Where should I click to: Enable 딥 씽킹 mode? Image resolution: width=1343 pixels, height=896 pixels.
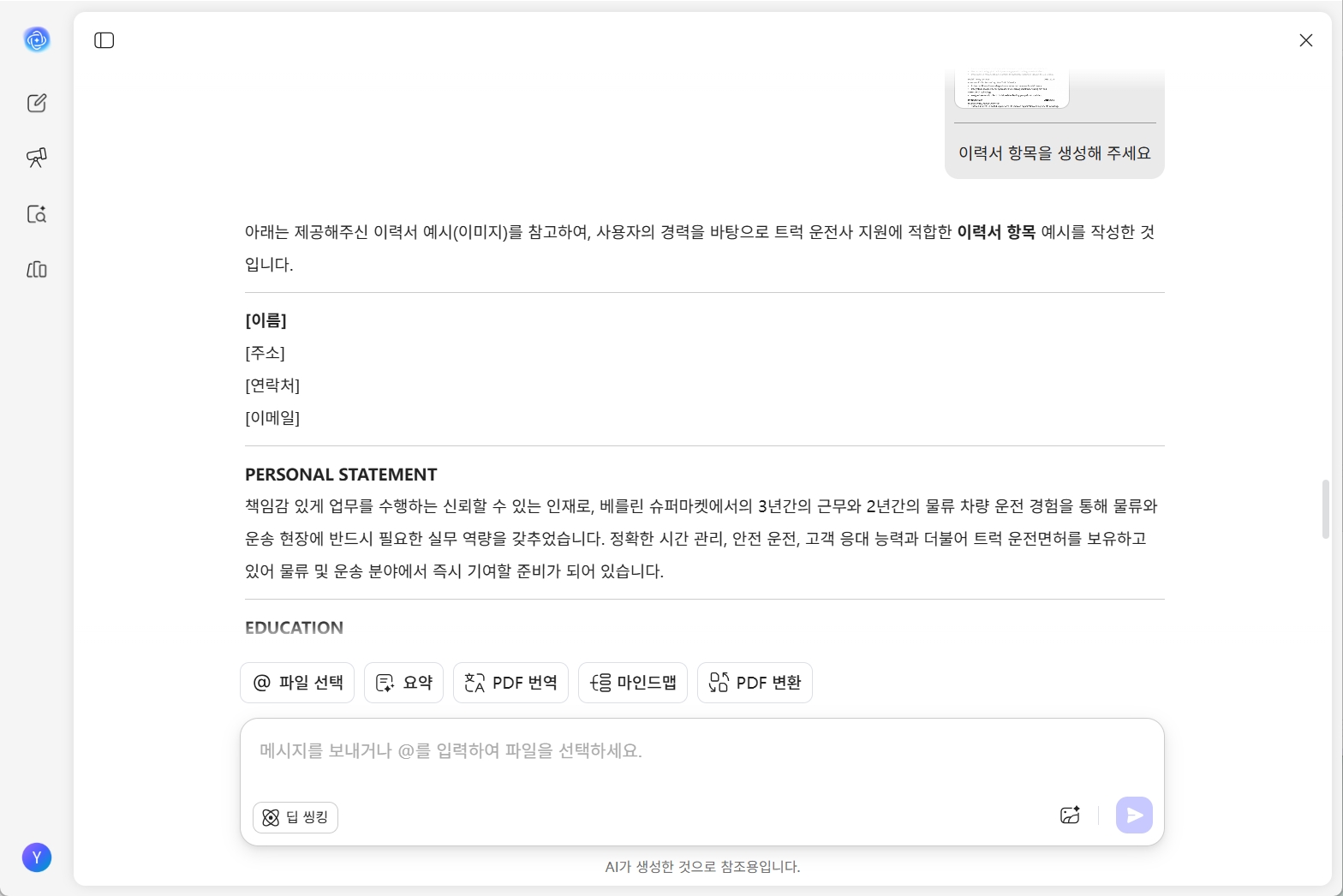click(x=295, y=817)
